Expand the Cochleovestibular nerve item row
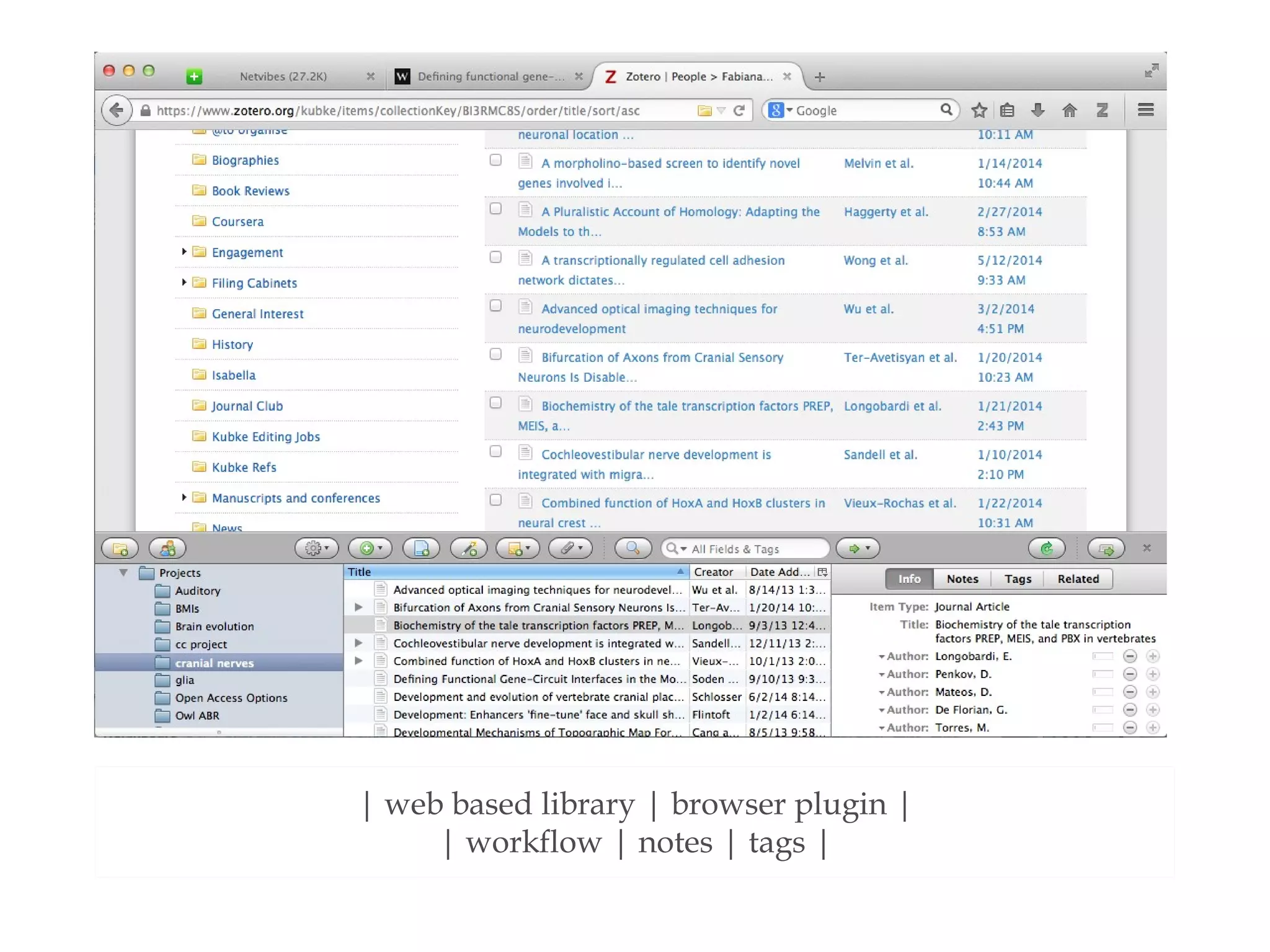1270x952 pixels. [x=358, y=643]
